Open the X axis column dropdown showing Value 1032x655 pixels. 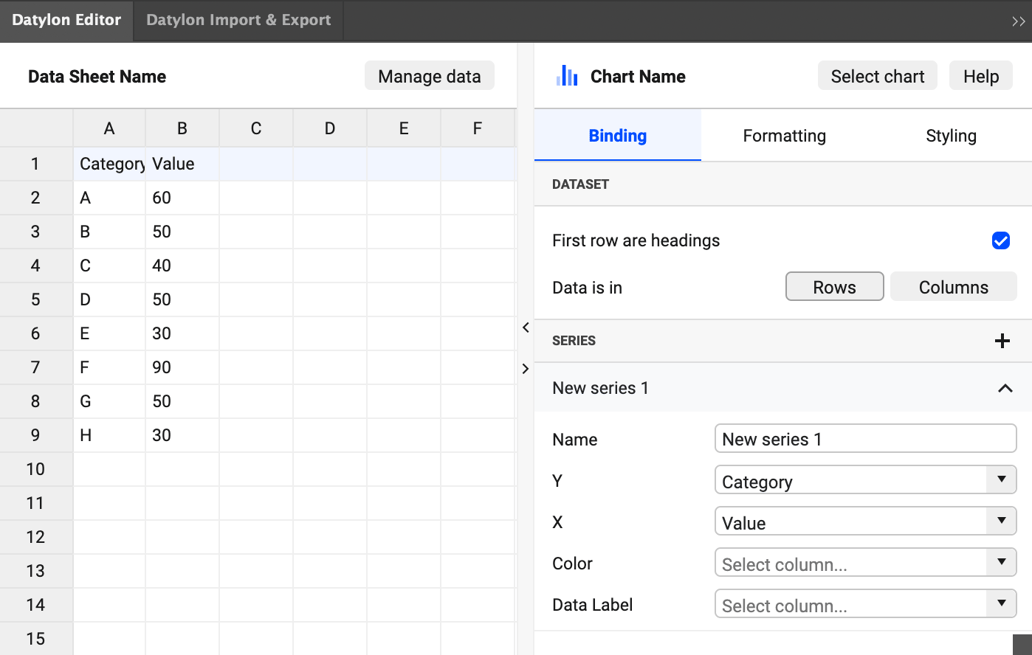(864, 521)
